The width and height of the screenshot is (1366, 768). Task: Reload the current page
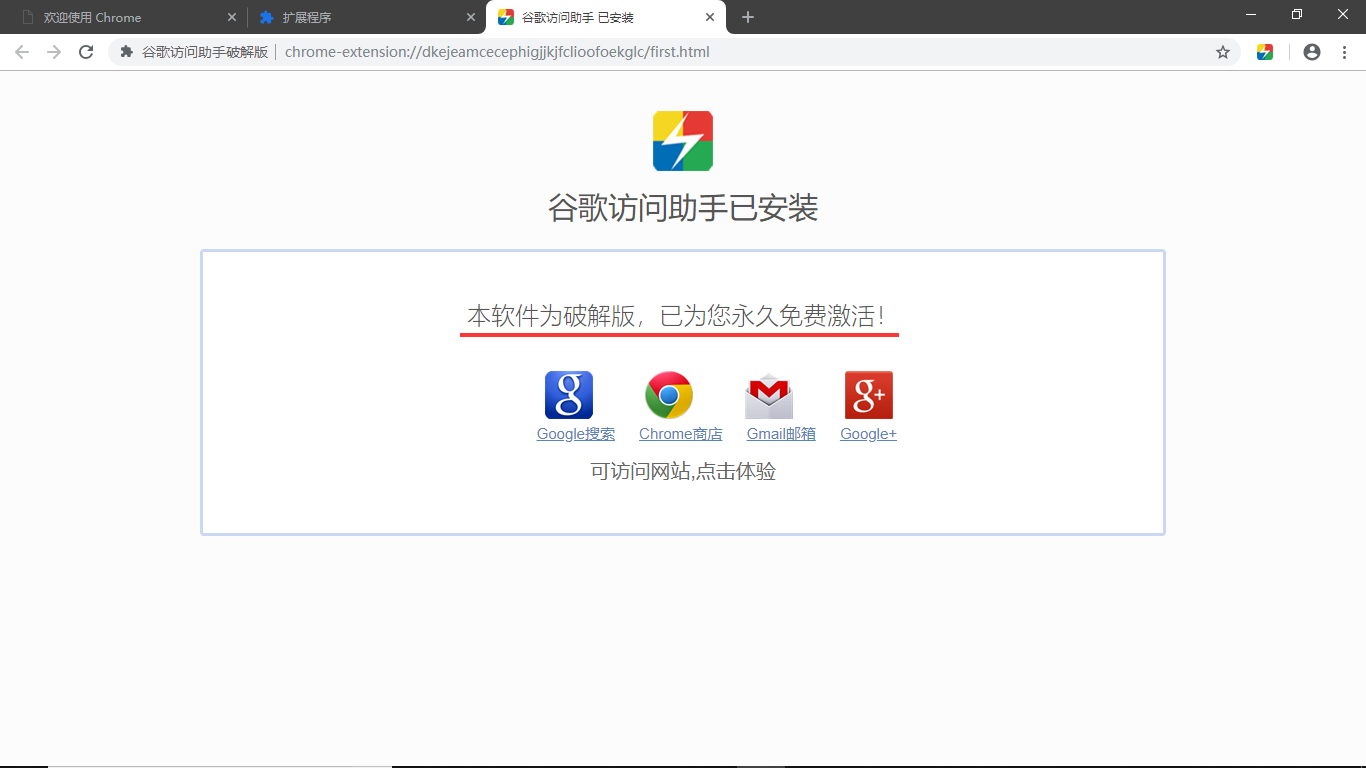(86, 52)
